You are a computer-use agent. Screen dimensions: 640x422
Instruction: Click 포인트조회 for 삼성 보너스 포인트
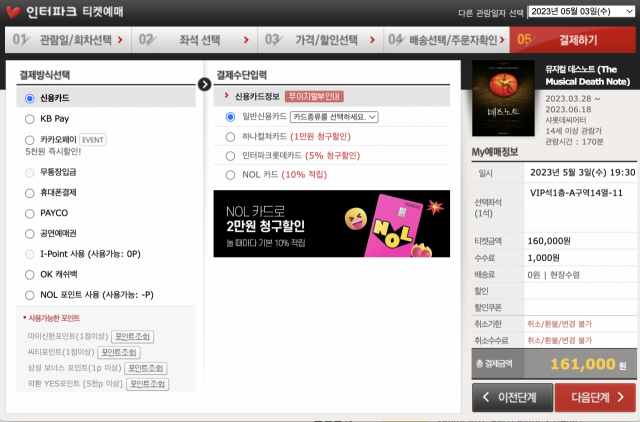(146, 368)
